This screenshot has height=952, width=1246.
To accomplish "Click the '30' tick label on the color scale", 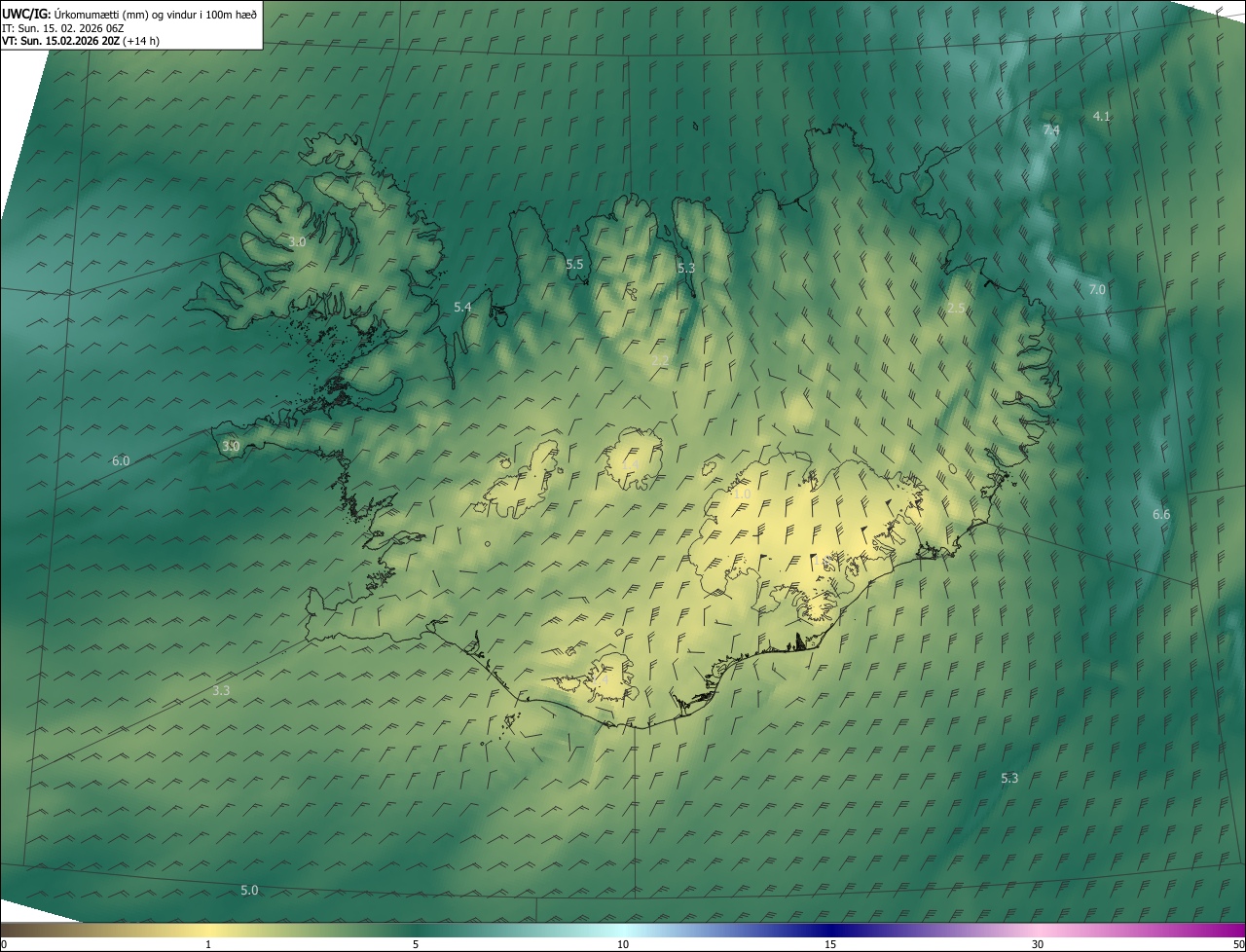I will pos(1038,944).
